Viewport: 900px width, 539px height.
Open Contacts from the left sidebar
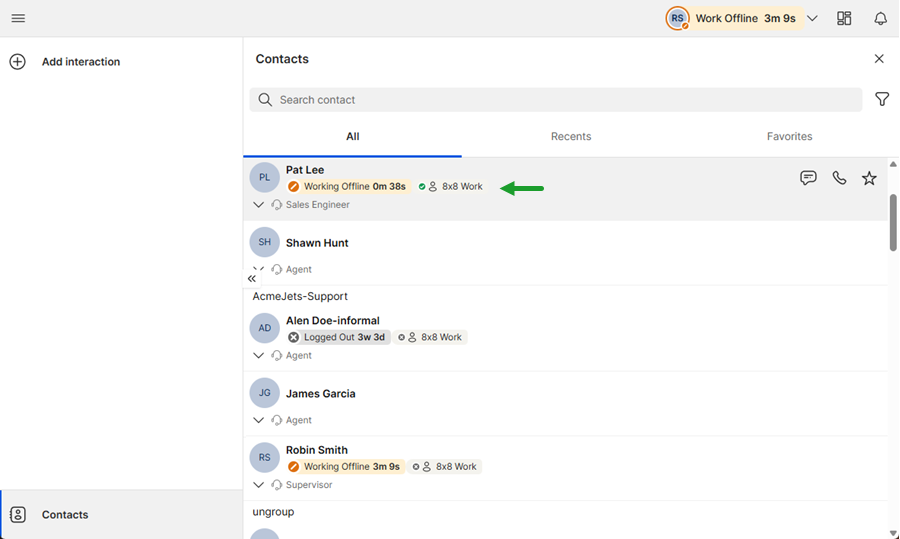pos(121,515)
